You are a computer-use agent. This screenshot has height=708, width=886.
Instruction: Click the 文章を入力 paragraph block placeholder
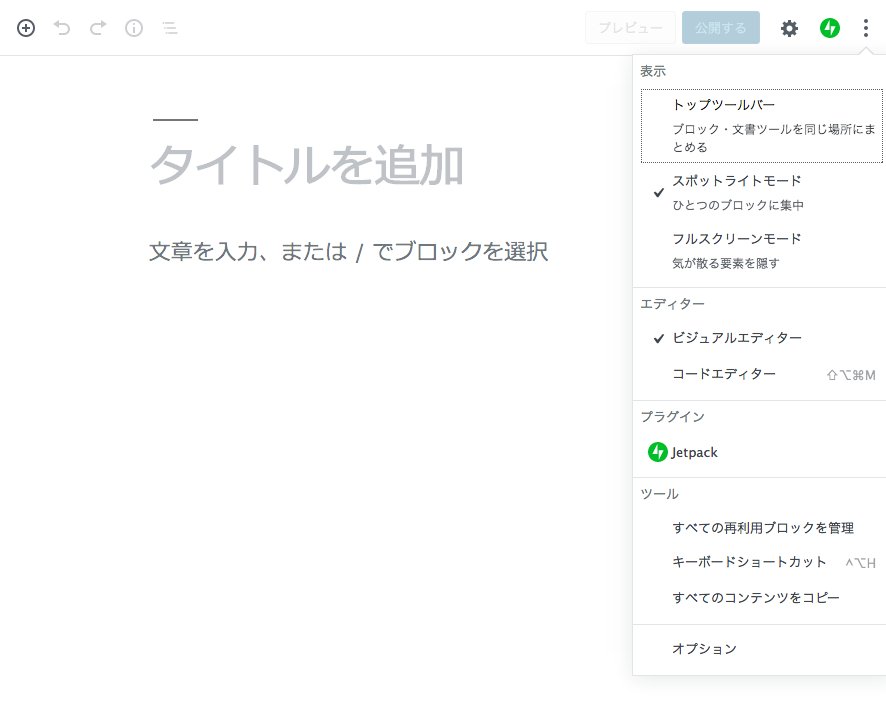pyautogui.click(x=349, y=251)
